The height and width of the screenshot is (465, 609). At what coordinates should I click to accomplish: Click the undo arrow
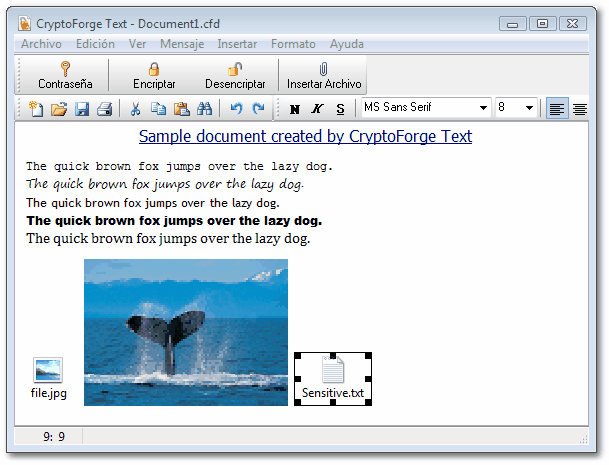(x=236, y=109)
